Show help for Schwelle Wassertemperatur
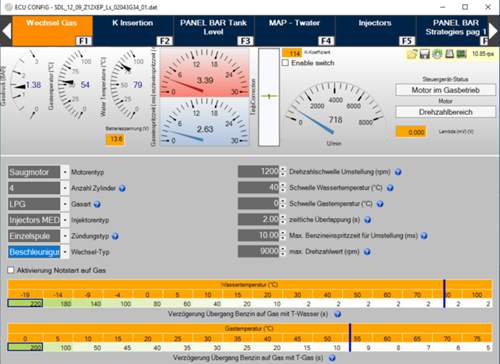 click(x=390, y=188)
